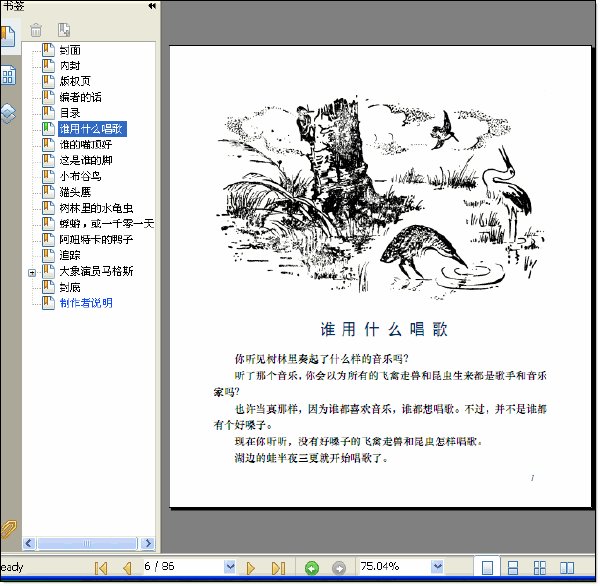This screenshot has width=600, height=586.
Task: Select the 蜉蝣，或一千零一天 bookmark
Action: pos(106,224)
